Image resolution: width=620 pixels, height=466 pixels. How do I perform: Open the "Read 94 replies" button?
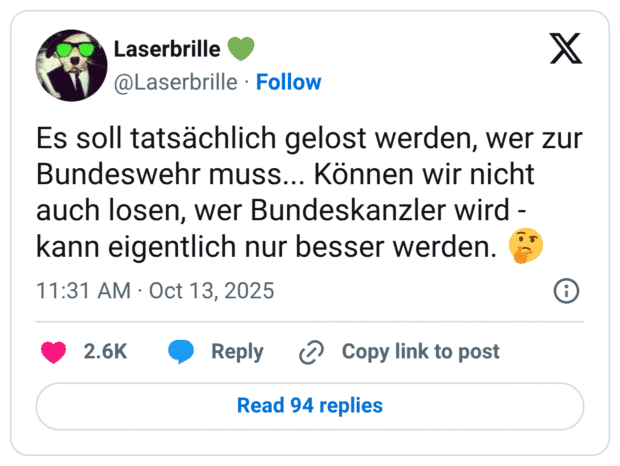[x=310, y=405]
